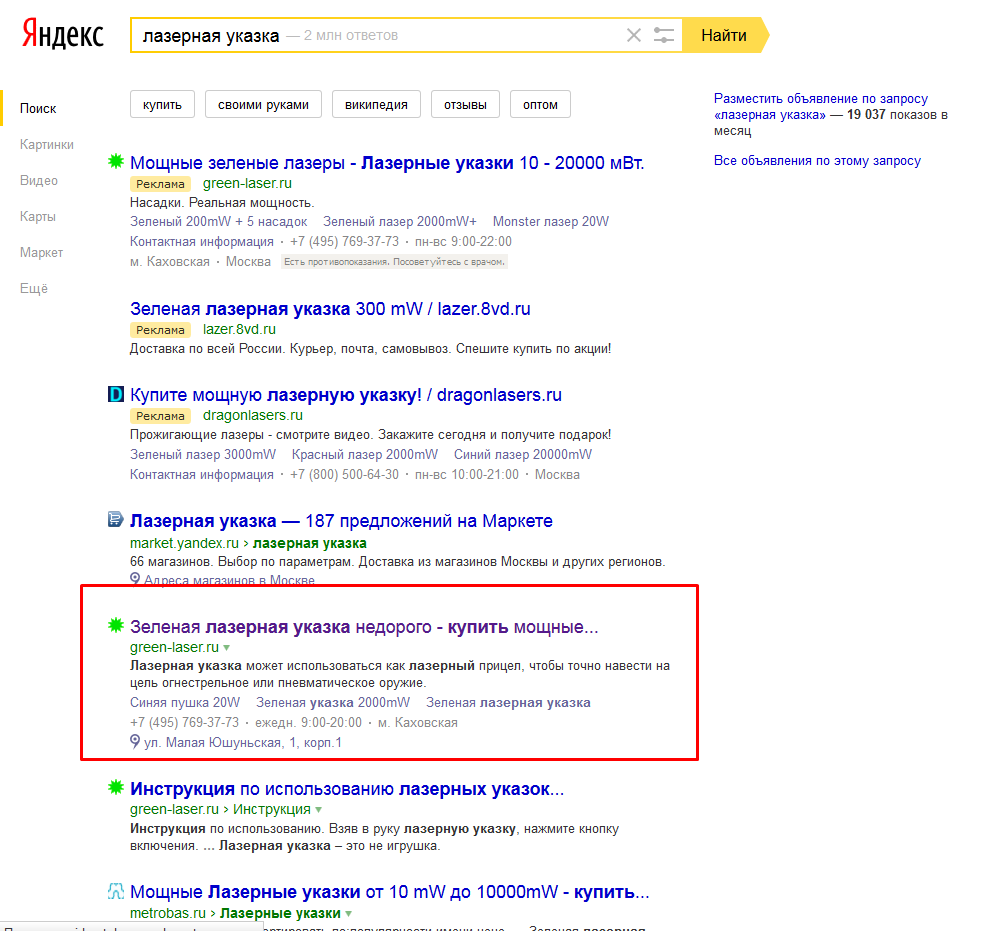Select the Поиск tab in sidebar
The image size is (990, 931).
pyautogui.click(x=38, y=109)
